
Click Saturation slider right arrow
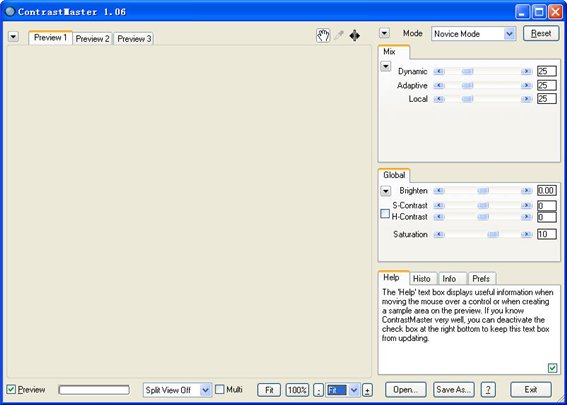click(x=526, y=235)
